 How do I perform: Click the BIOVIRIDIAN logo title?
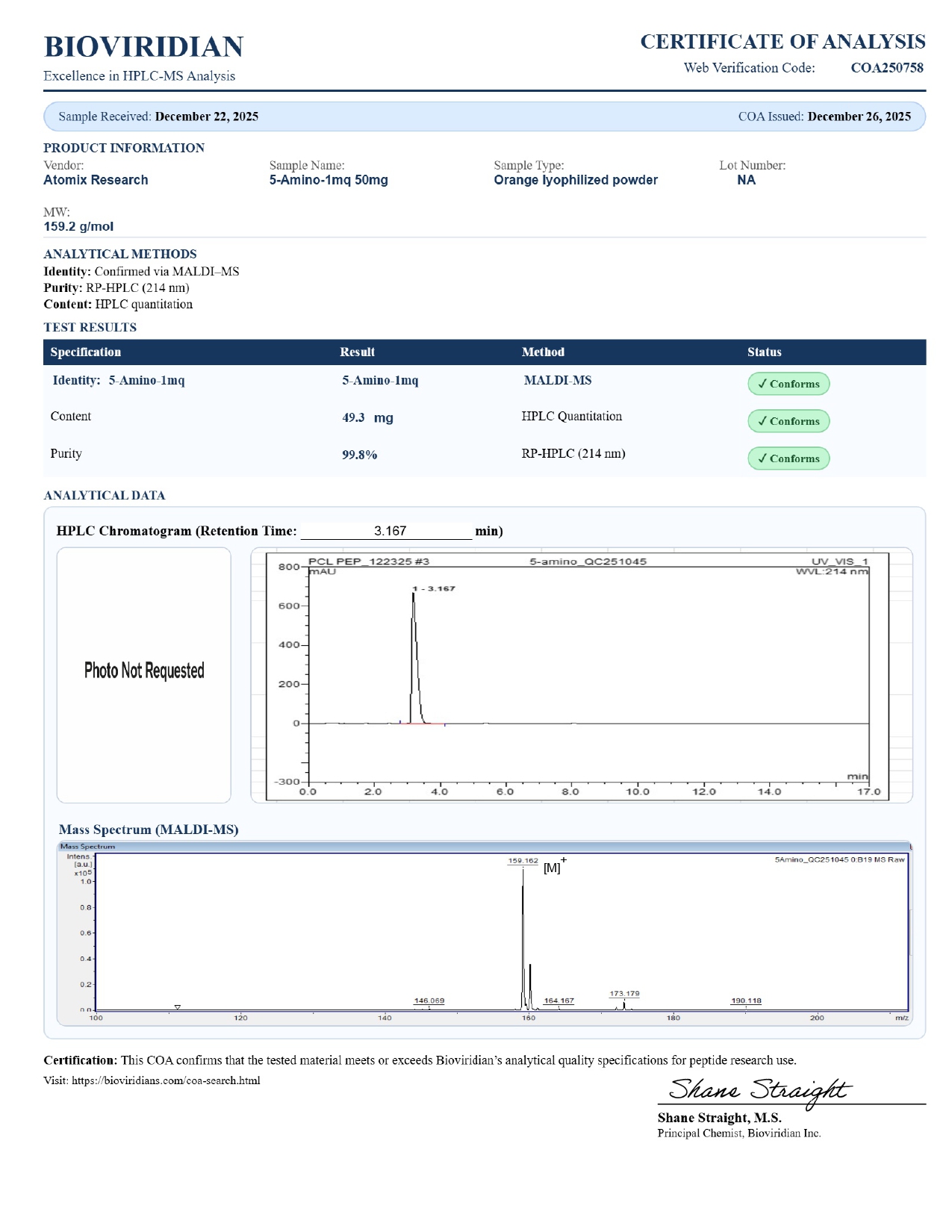pos(143,47)
